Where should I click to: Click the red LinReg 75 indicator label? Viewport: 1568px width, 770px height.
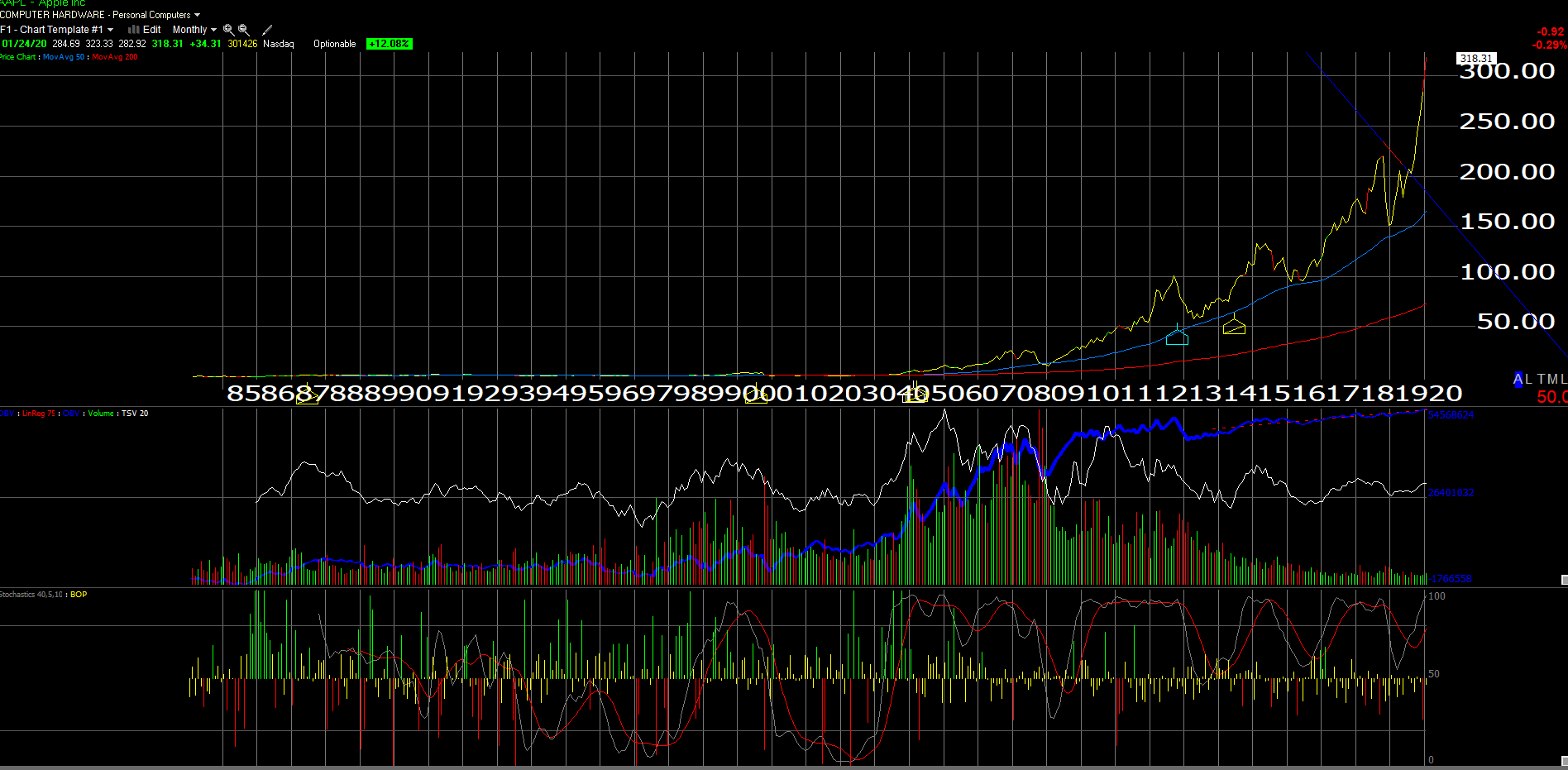(x=38, y=414)
